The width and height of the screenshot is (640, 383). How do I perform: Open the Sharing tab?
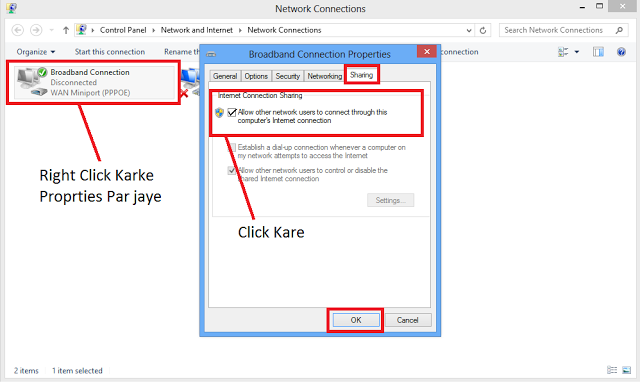(x=361, y=75)
